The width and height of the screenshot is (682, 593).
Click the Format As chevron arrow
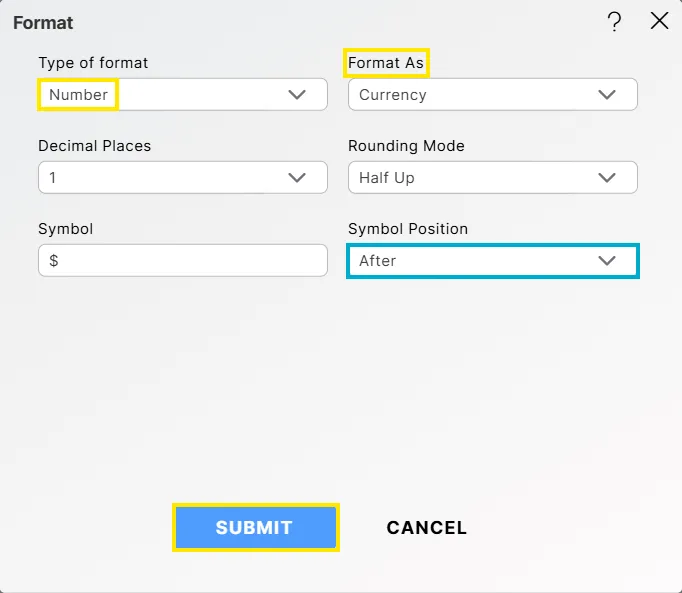607,95
